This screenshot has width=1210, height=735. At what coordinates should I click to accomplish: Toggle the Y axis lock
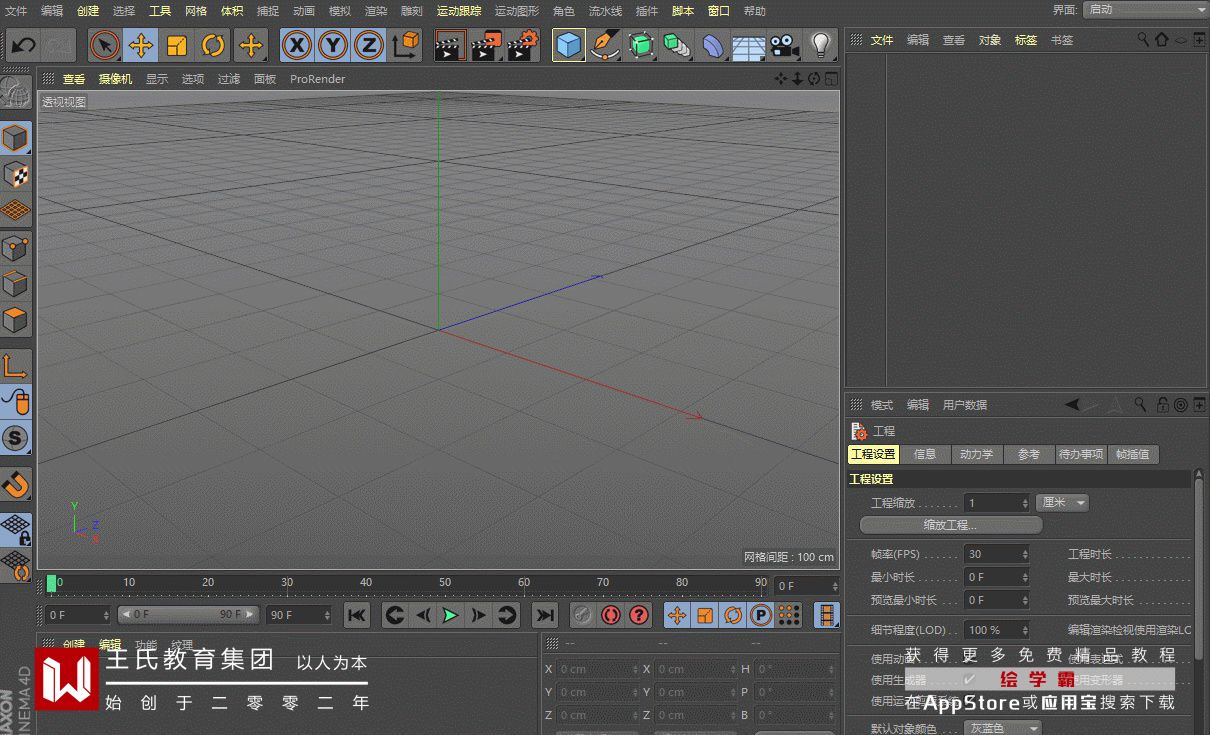pos(333,45)
